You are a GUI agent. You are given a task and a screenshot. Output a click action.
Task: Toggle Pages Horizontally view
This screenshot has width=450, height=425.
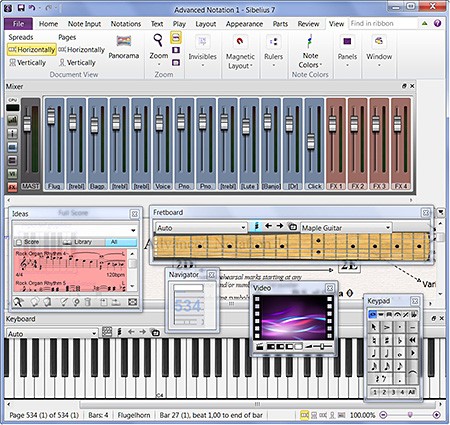coord(82,50)
